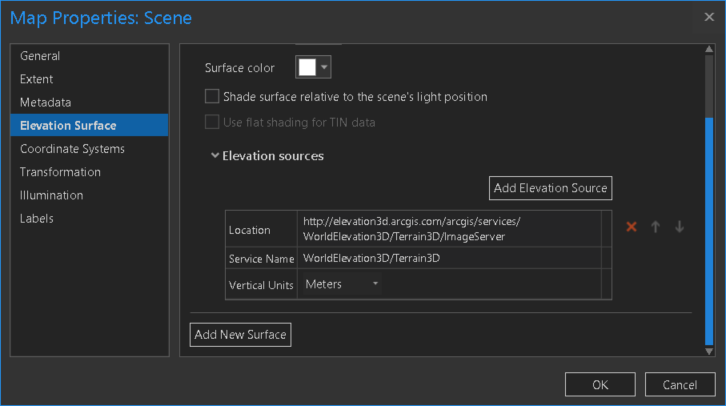The image size is (726, 406).
Task: Click the Add Elevation Source button
Action: [550, 188]
